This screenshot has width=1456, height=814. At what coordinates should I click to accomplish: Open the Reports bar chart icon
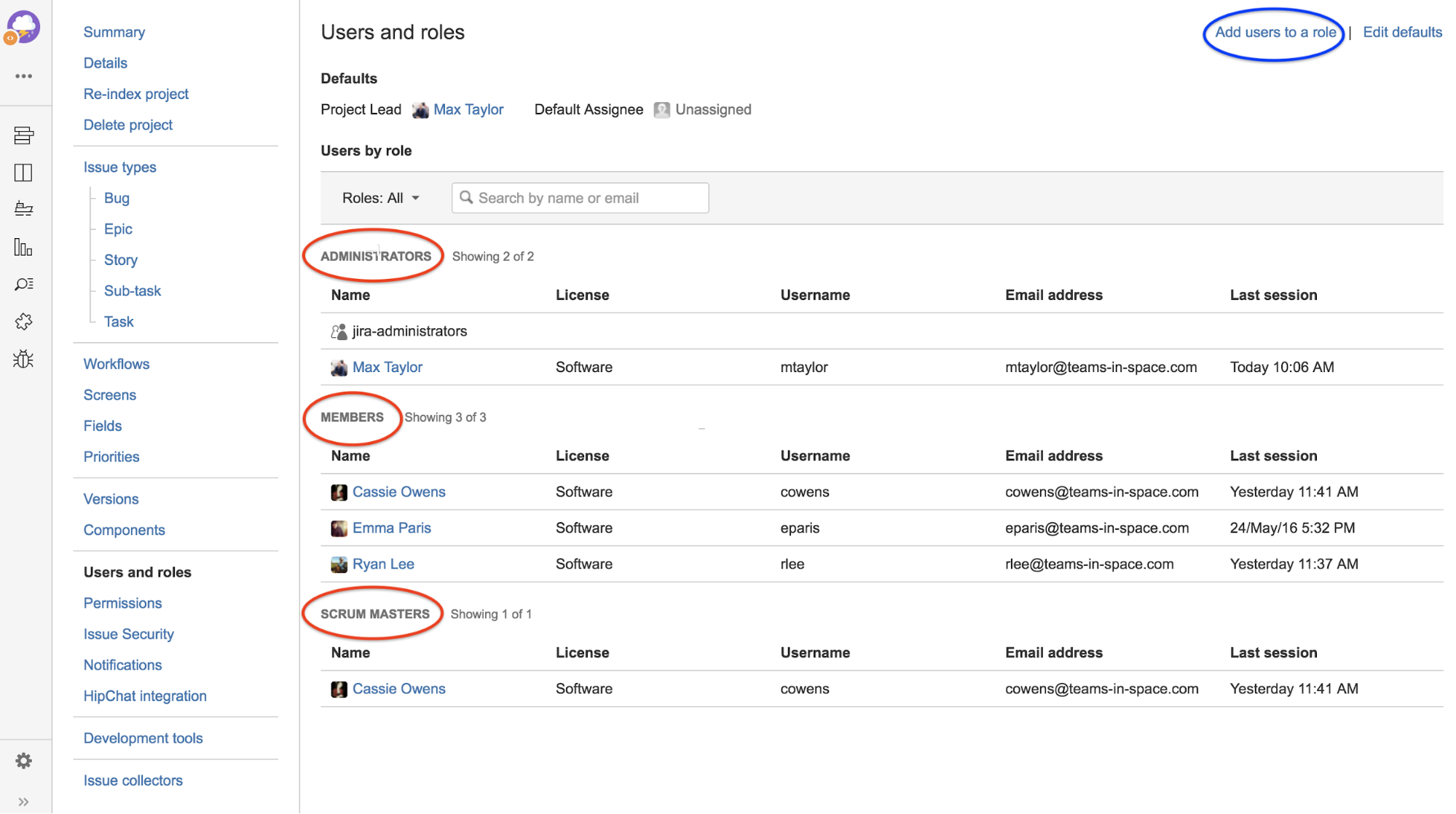[23, 248]
